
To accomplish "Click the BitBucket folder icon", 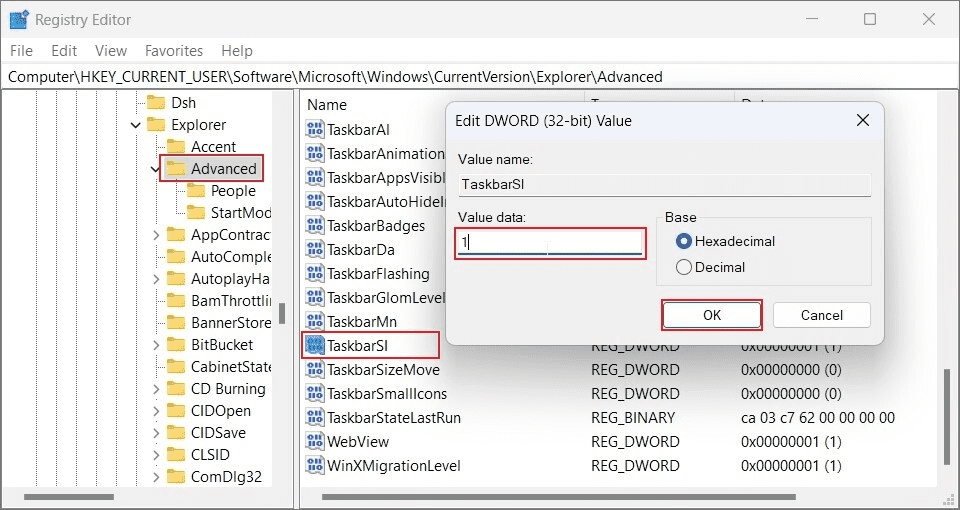I will [176, 345].
